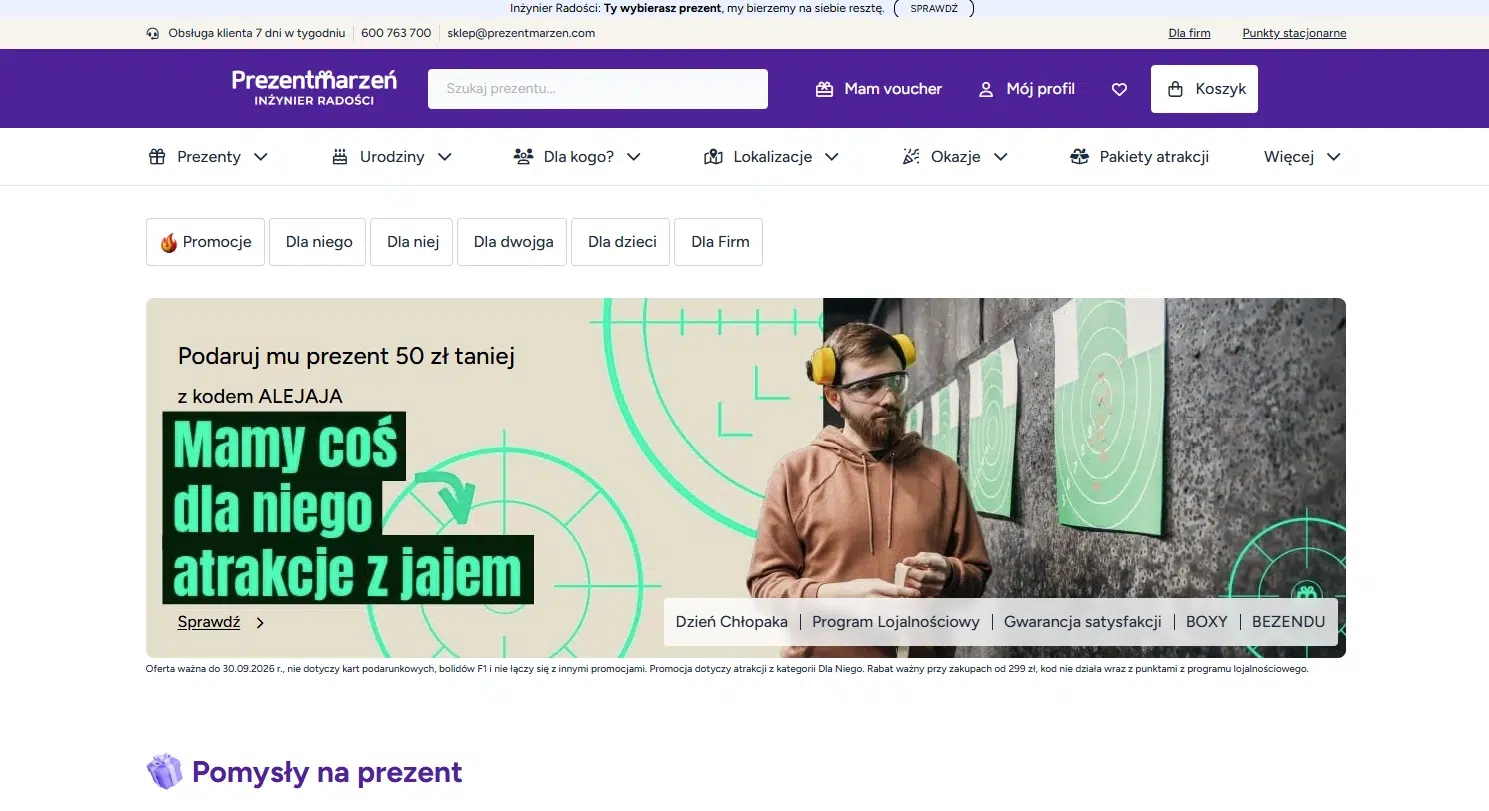
Task: Click the map pin icon beside Lokalizacje
Action: (713, 157)
